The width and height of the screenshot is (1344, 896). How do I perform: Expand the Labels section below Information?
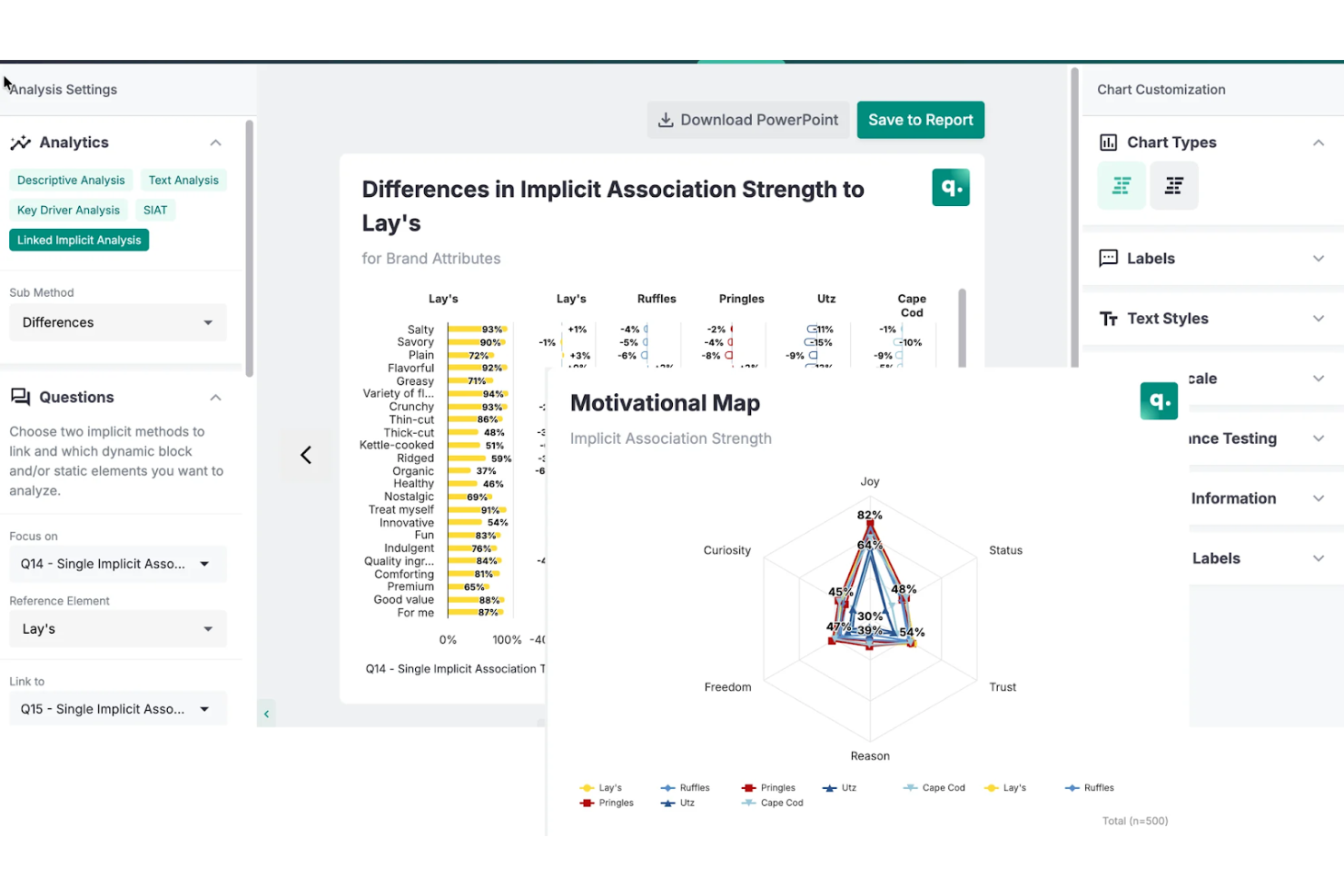(x=1319, y=558)
